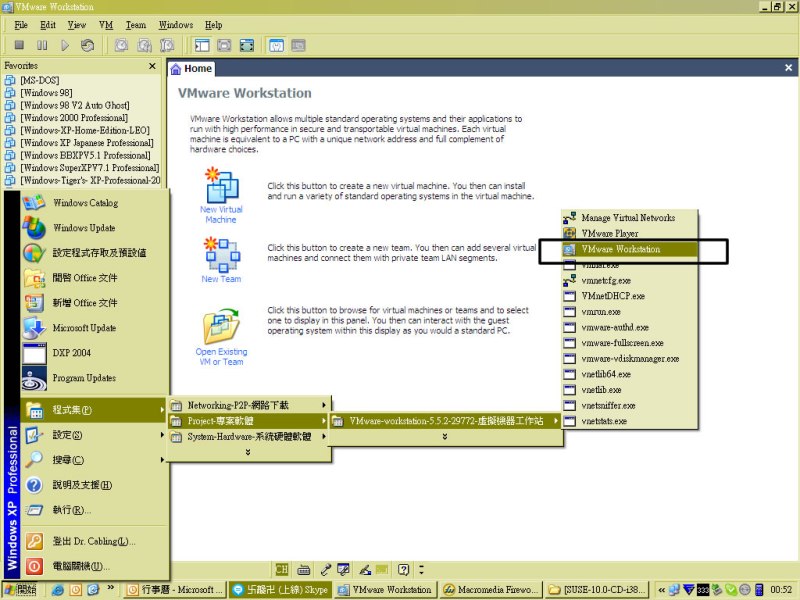Select vnetsniffer.exe in the submenu
This screenshot has width=800, height=600.
[630, 406]
